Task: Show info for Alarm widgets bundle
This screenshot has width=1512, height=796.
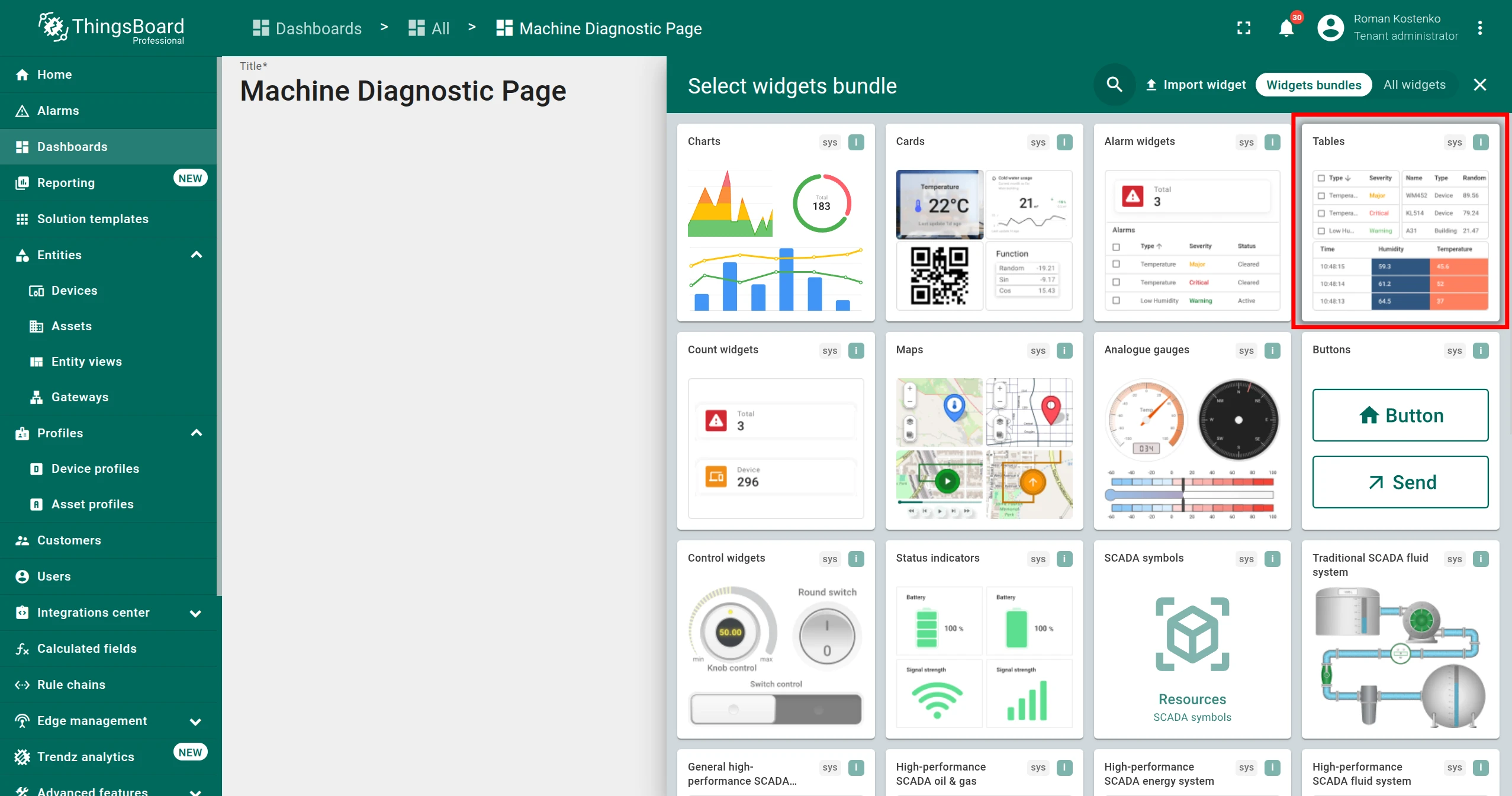Action: pos(1272,142)
